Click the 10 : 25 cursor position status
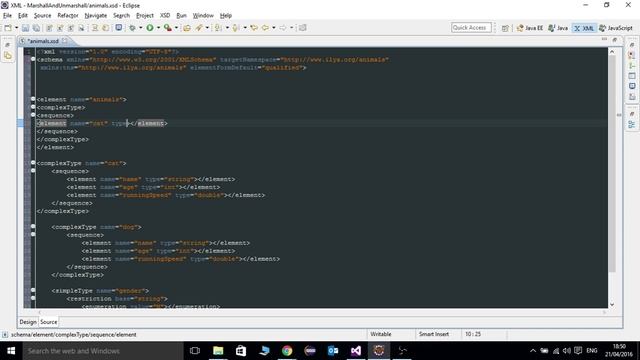This screenshot has width=640, height=360. (473, 334)
